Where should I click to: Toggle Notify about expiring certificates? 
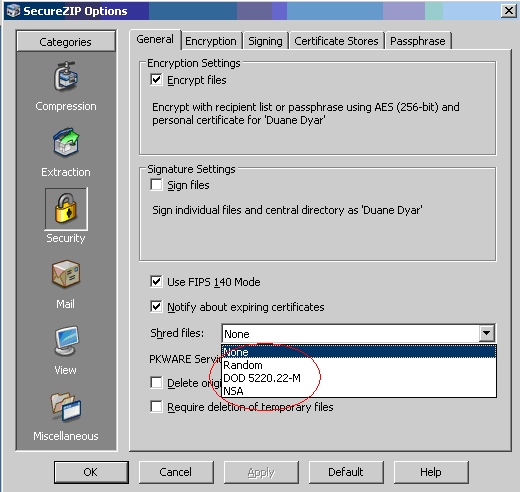(x=156, y=307)
